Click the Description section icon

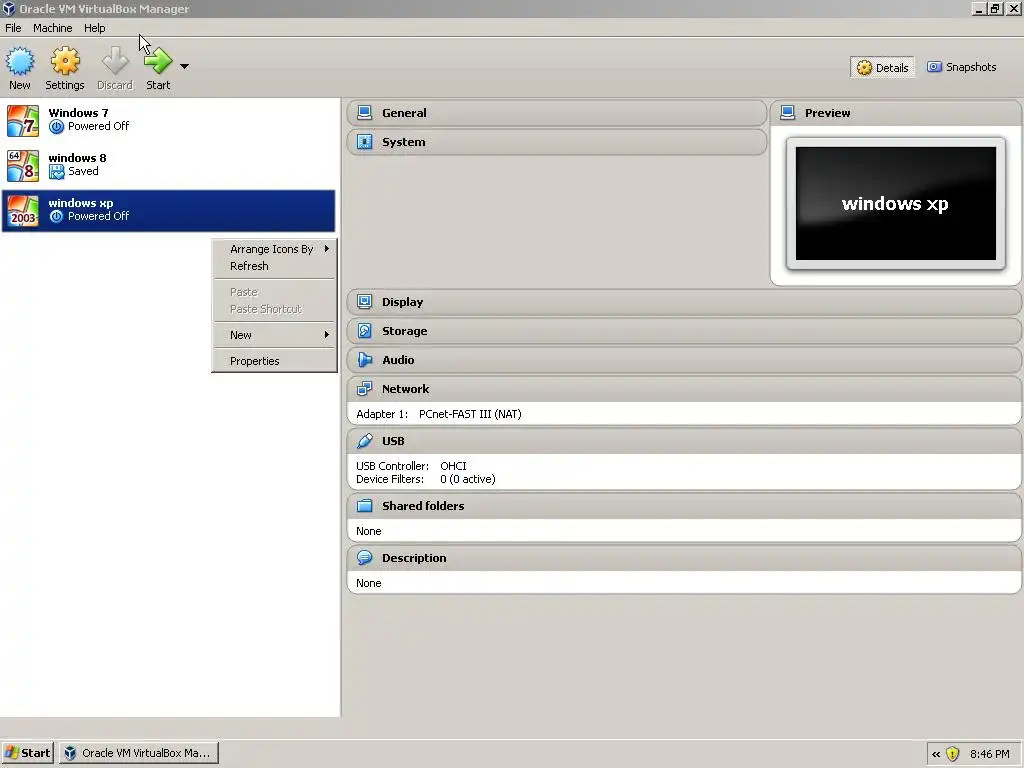pyautogui.click(x=364, y=558)
